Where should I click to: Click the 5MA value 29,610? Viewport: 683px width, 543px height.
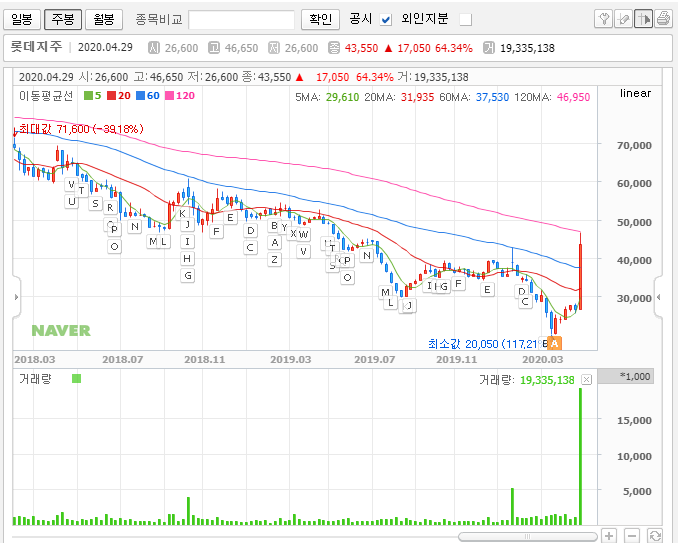tap(342, 97)
